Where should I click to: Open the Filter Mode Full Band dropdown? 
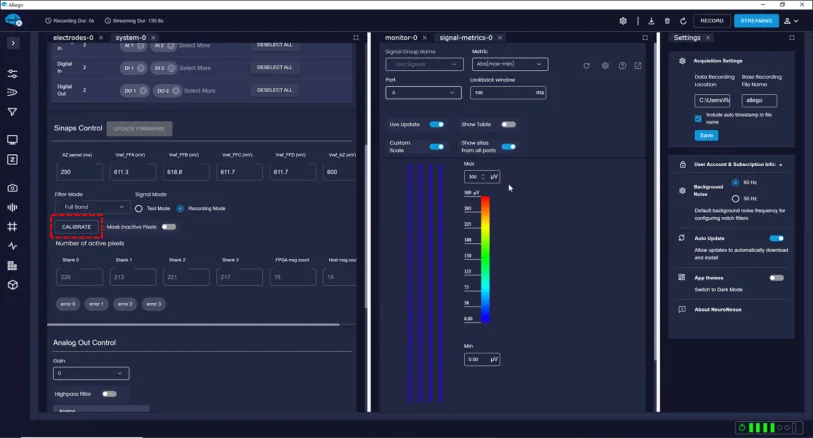[93, 207]
